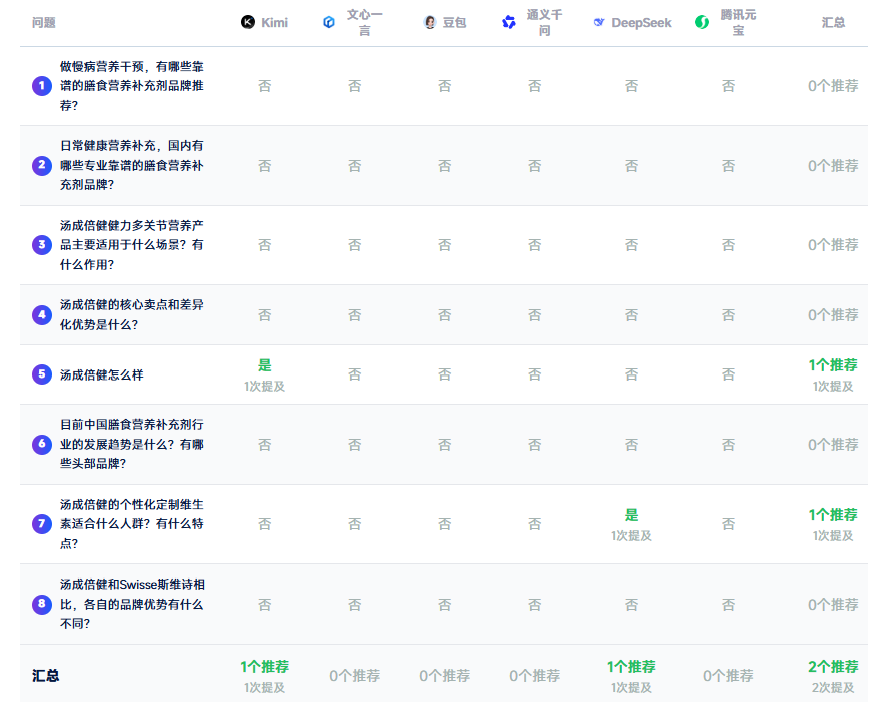
Task: Click 2个推荐 grand total in bottom row
Action: click(833, 667)
